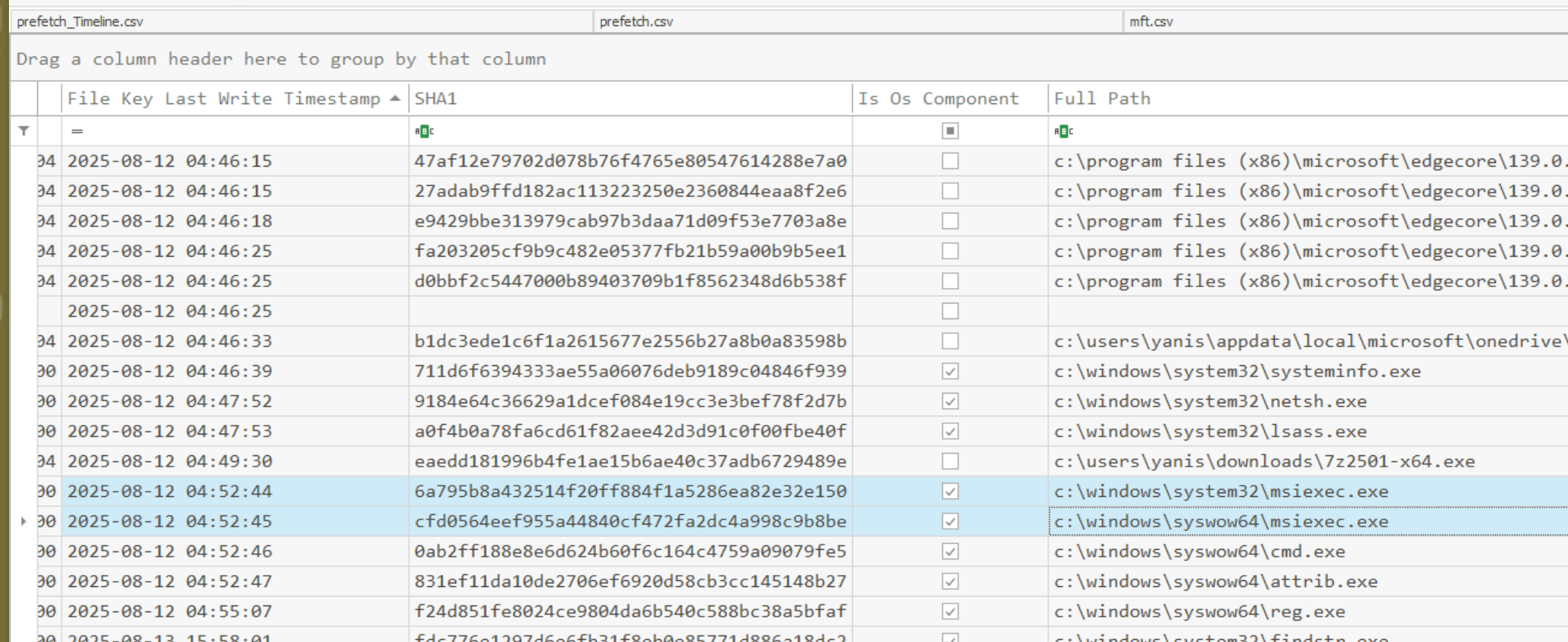This screenshot has height=642, width=1568.
Task: Toggle Is Os Component checkbox for system32 msiexec.exe row
Action: 950,491
